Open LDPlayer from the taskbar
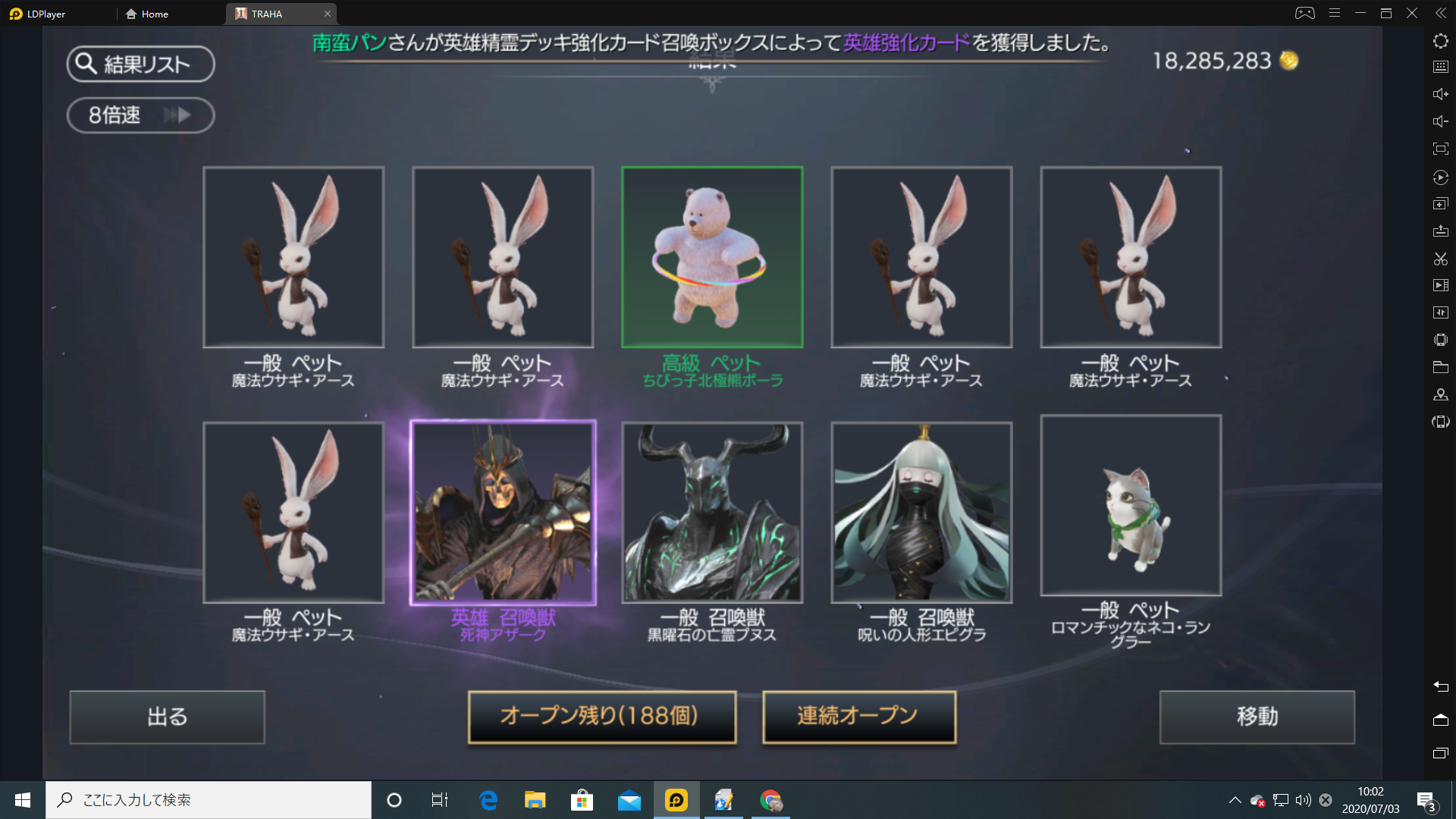 pyautogui.click(x=676, y=800)
